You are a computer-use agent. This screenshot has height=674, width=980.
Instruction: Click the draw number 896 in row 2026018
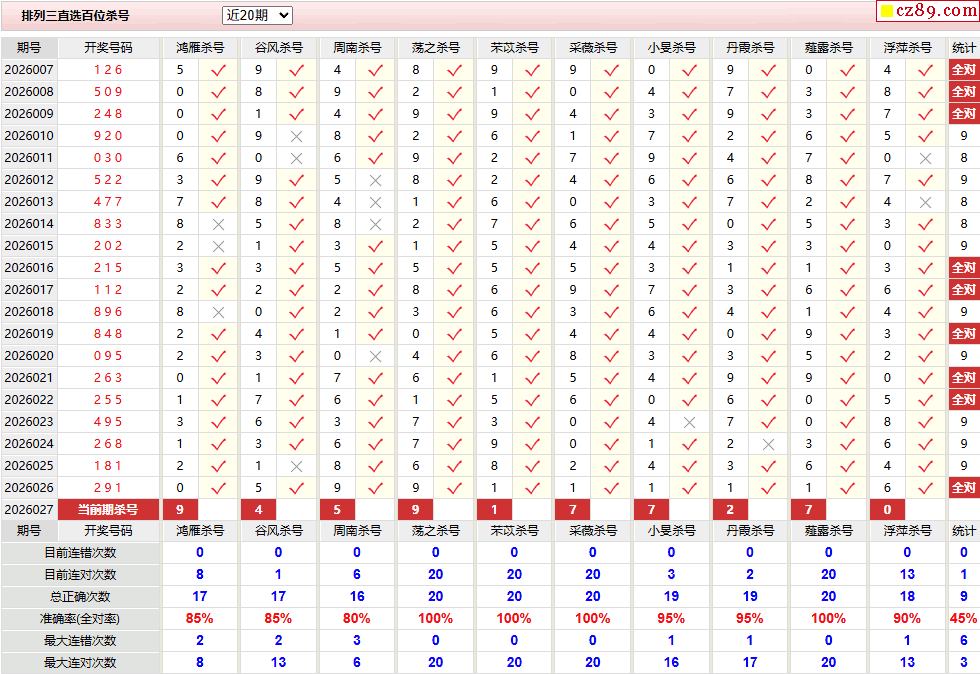pos(108,311)
